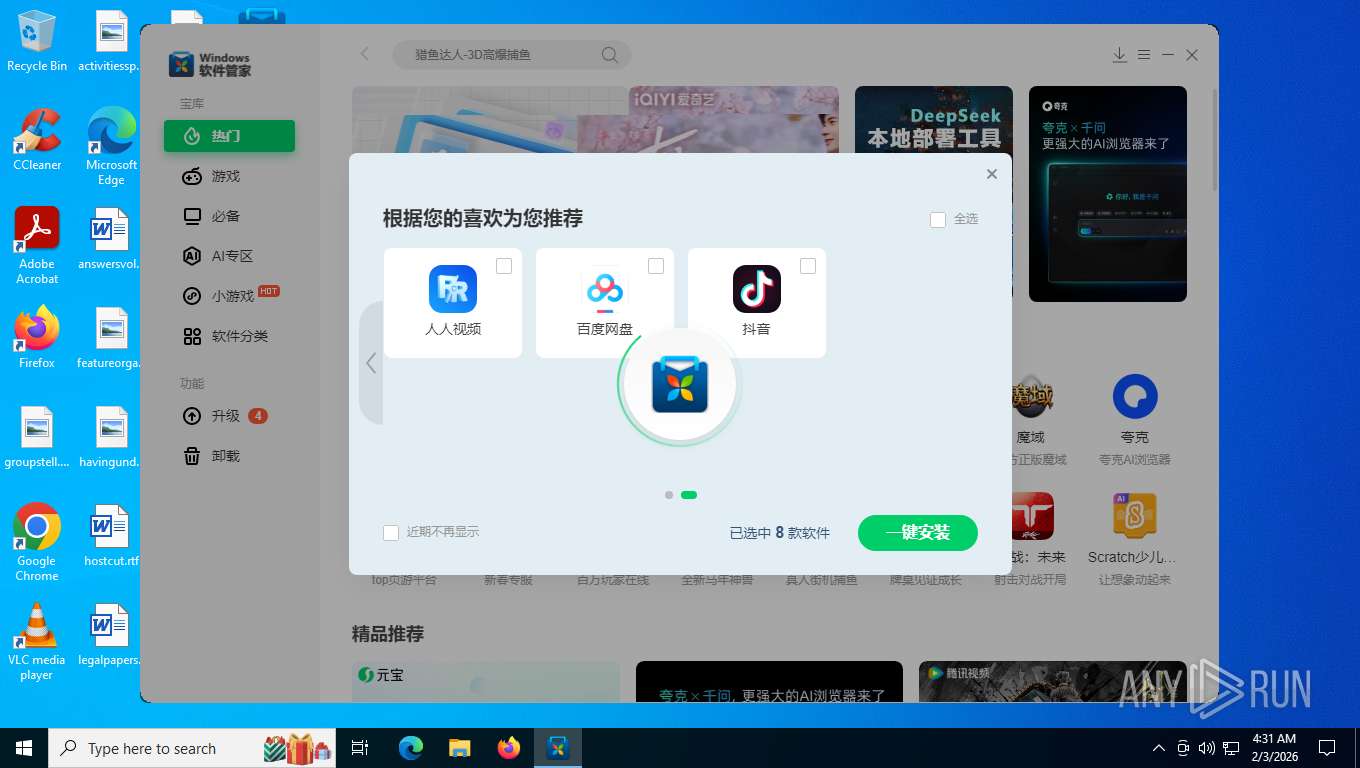Image resolution: width=1360 pixels, height=768 pixels.
Task: Open Recycle Bin desktop icon
Action: [37, 42]
